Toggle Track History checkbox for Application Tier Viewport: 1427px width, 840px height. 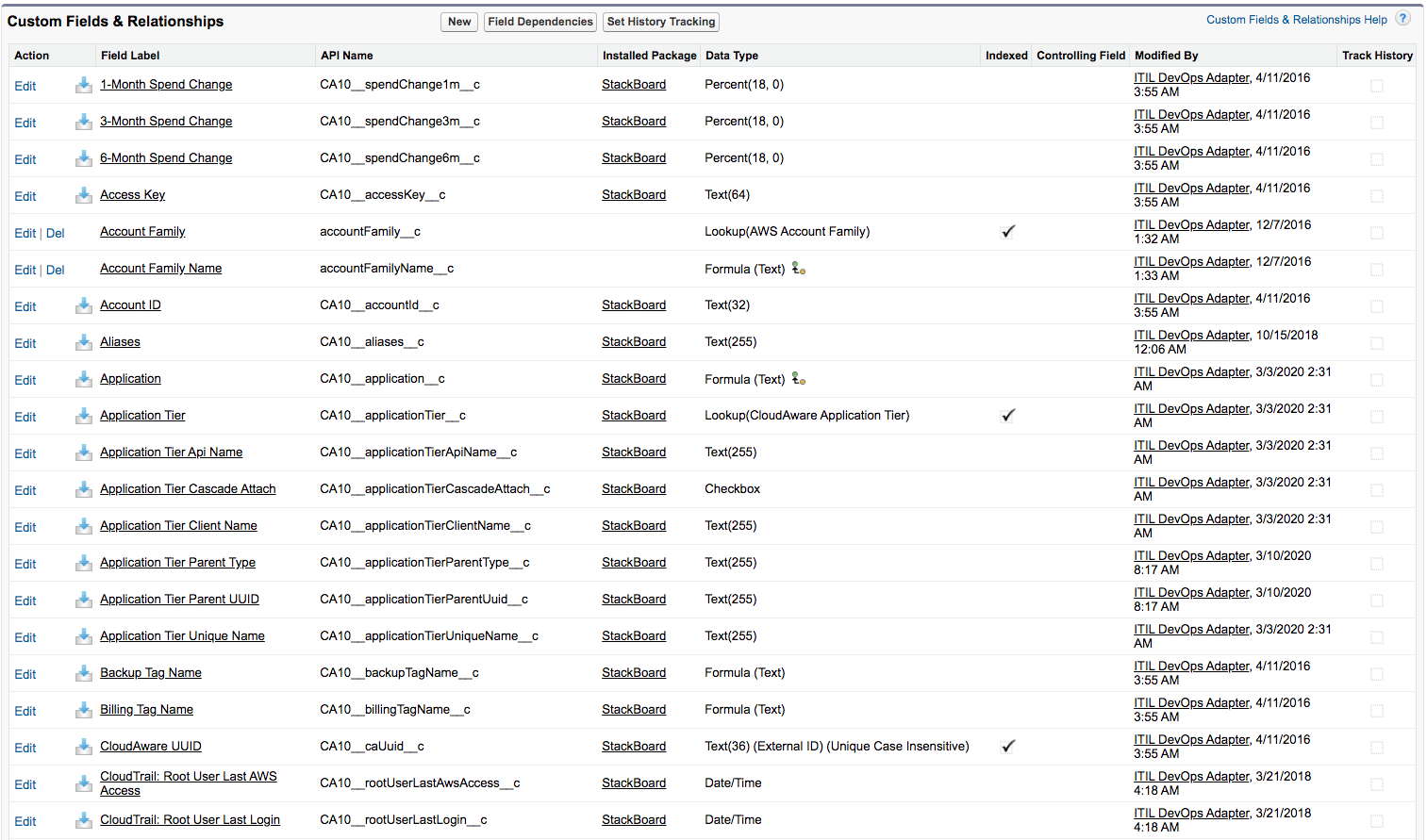coord(1376,417)
